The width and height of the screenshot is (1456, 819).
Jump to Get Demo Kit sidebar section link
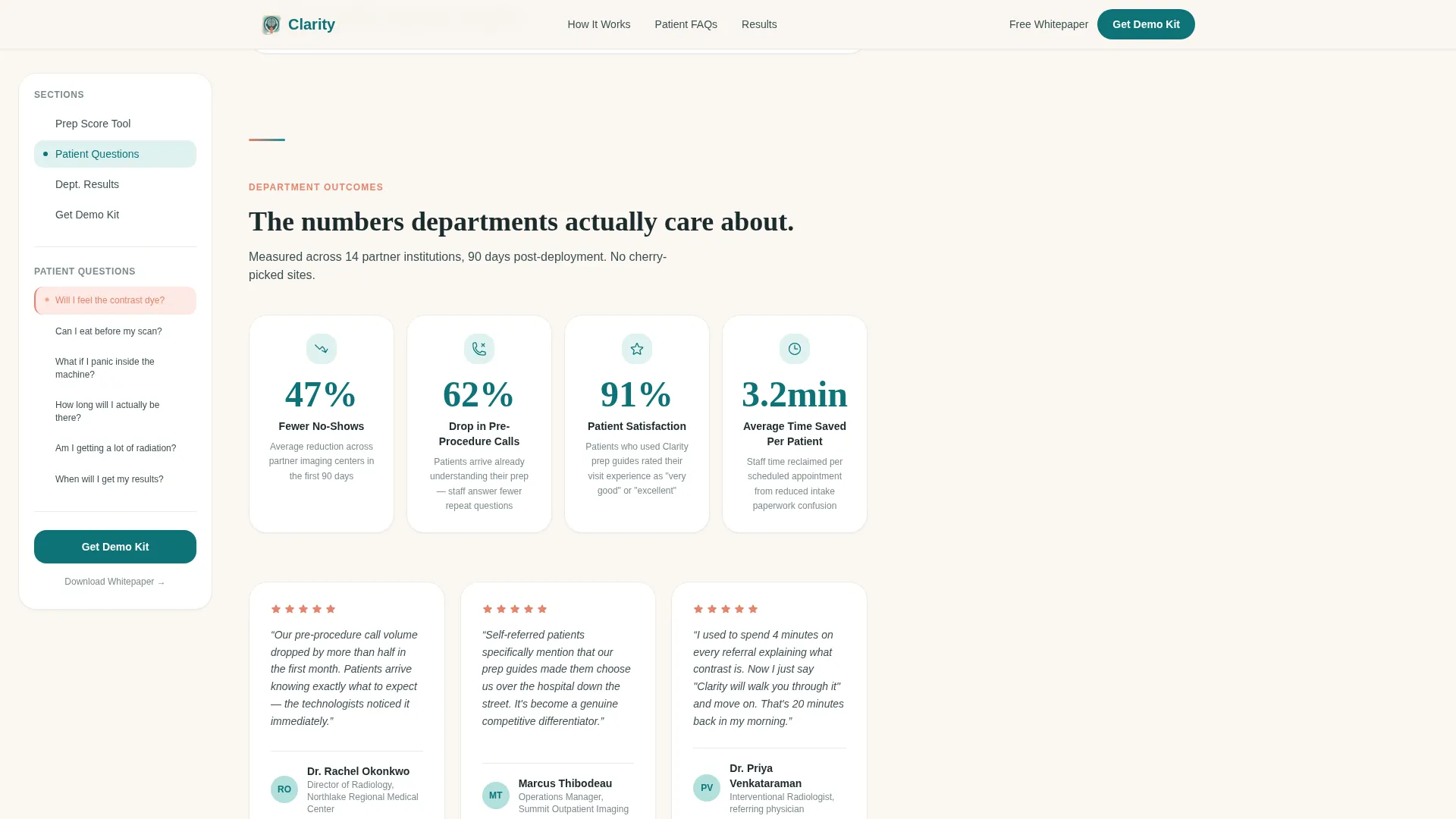point(115,215)
